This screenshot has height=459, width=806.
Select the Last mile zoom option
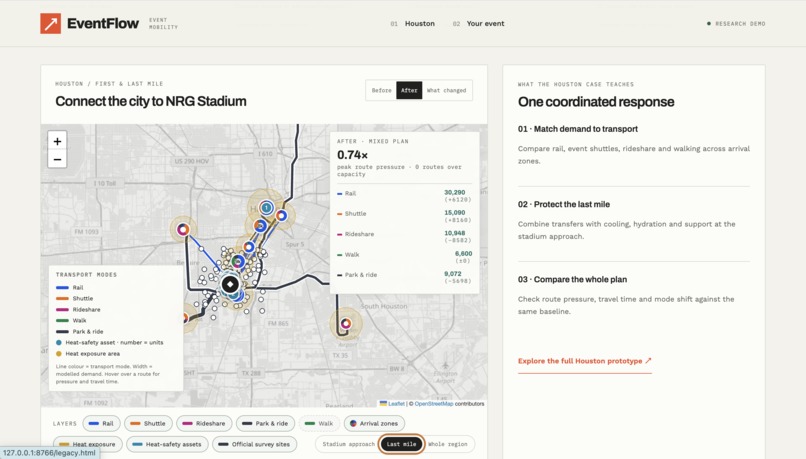point(401,444)
